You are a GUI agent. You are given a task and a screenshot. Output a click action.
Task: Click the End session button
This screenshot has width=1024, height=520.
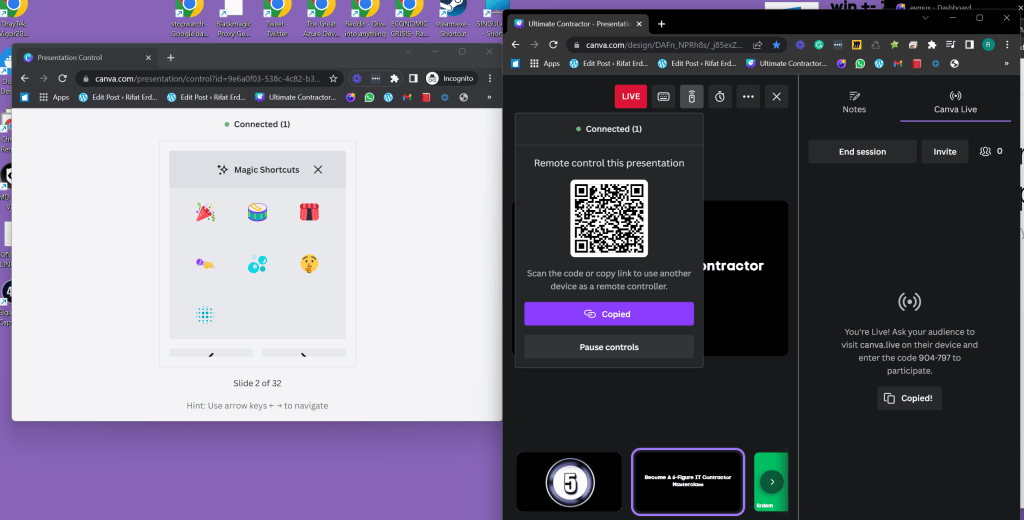pyautogui.click(x=862, y=152)
